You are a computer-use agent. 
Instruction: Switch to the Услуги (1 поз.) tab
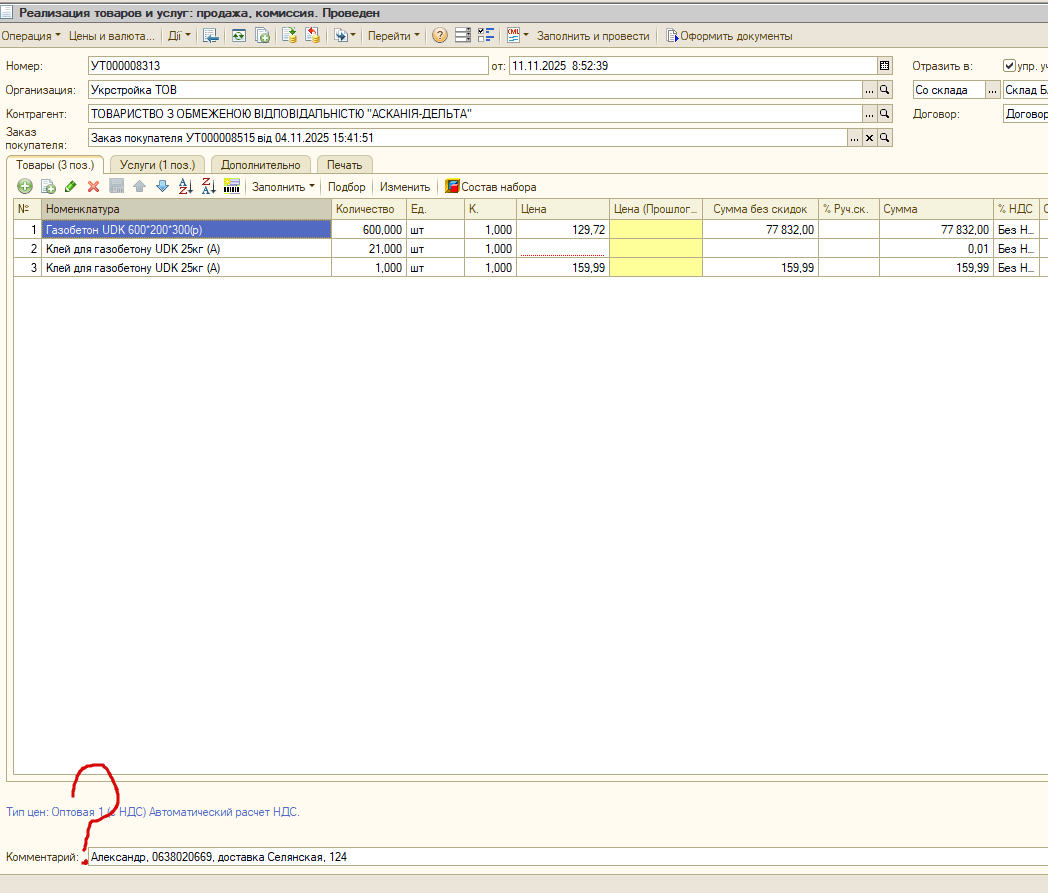(158, 165)
